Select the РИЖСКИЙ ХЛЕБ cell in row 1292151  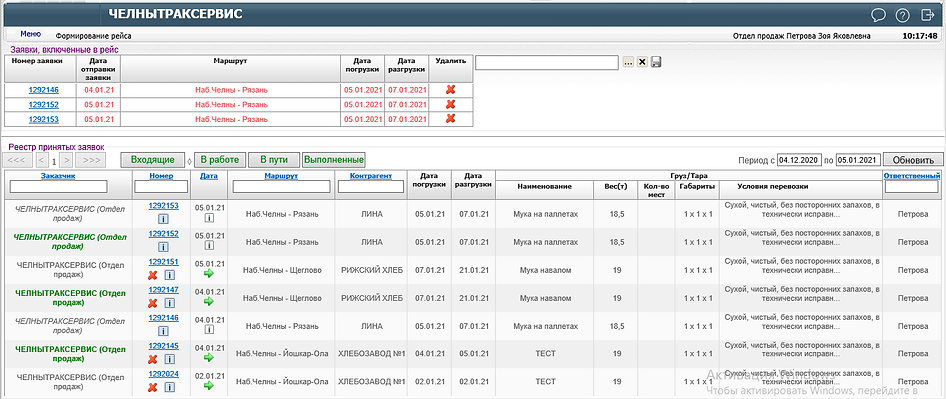pyautogui.click(x=372, y=270)
